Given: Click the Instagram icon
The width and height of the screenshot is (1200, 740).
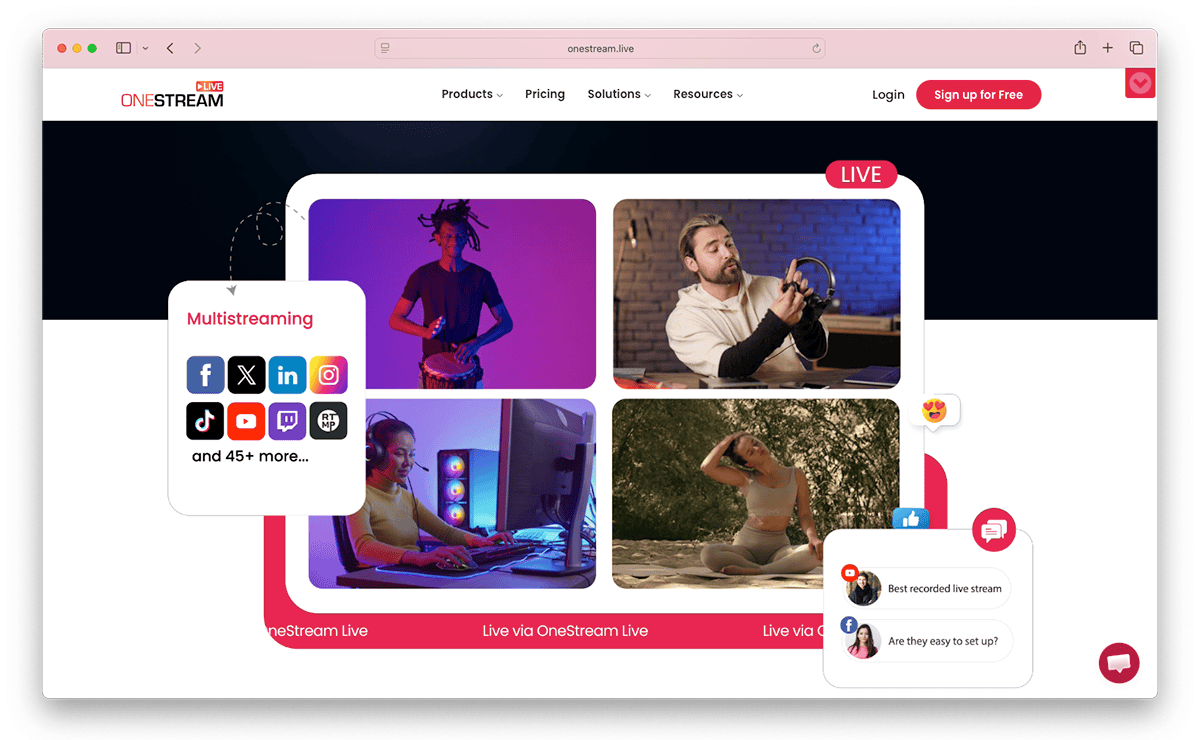Looking at the screenshot, I should coord(328,375).
